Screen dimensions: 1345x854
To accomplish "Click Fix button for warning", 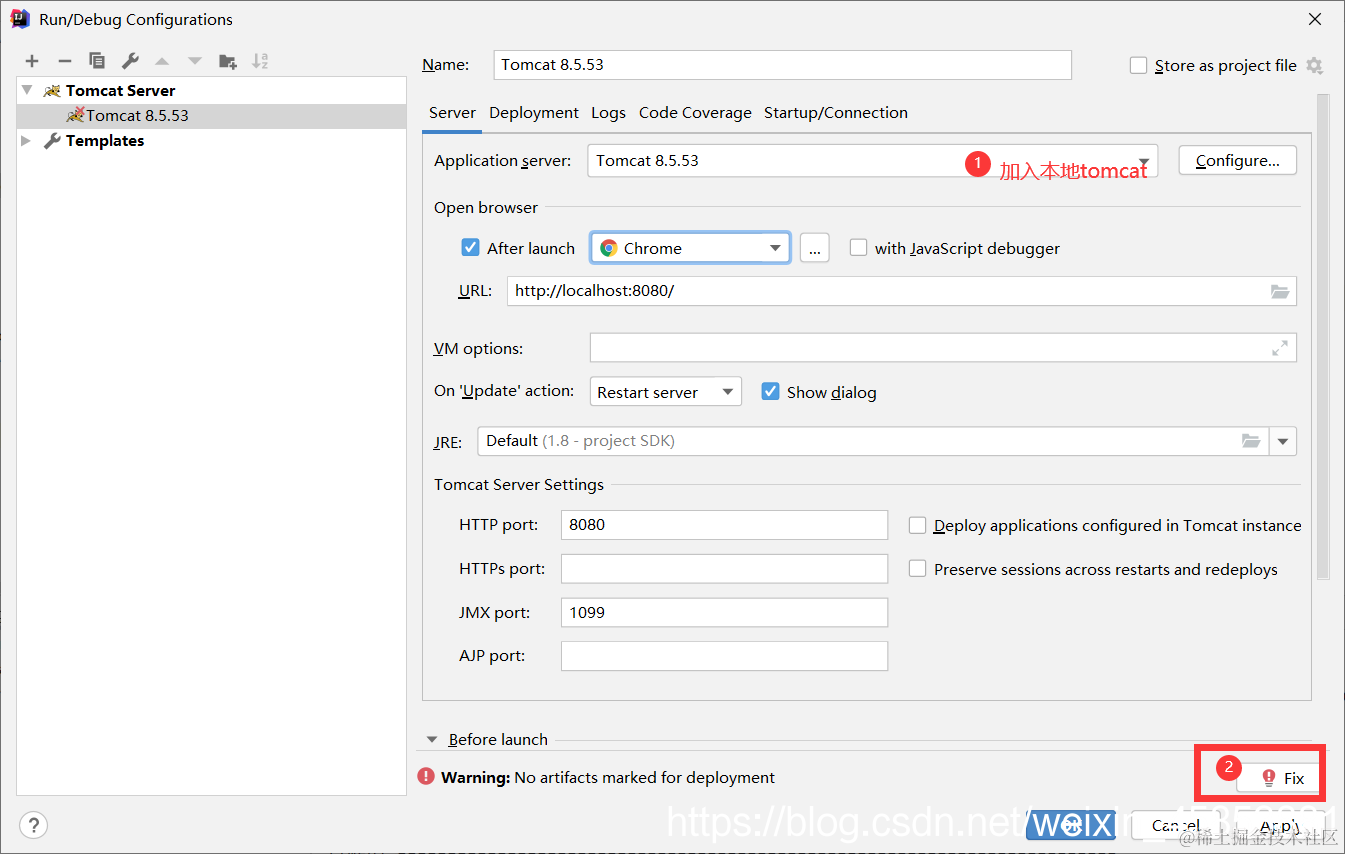I will (1282, 778).
